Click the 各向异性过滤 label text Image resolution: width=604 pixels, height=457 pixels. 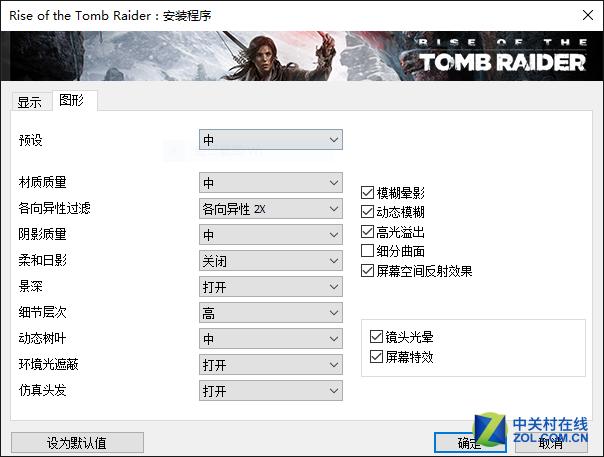pyautogui.click(x=54, y=208)
